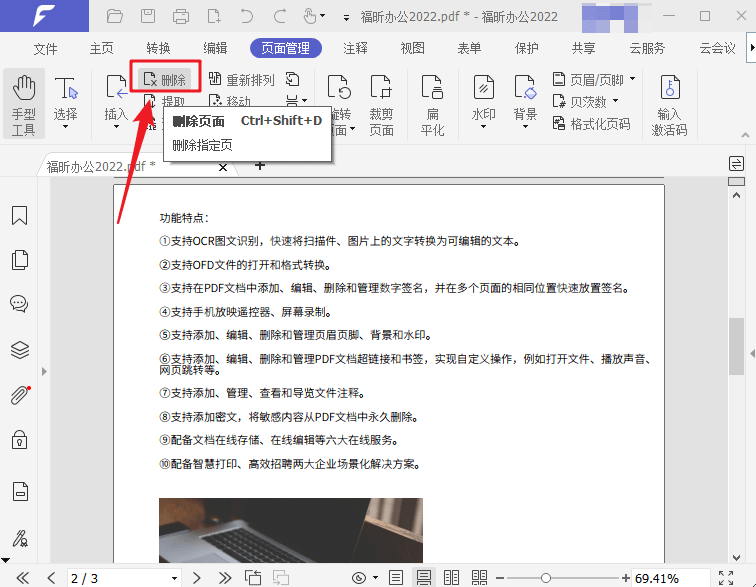Switch to Cloud Services (云服务) tab
This screenshot has width=756, height=587.
[647, 48]
